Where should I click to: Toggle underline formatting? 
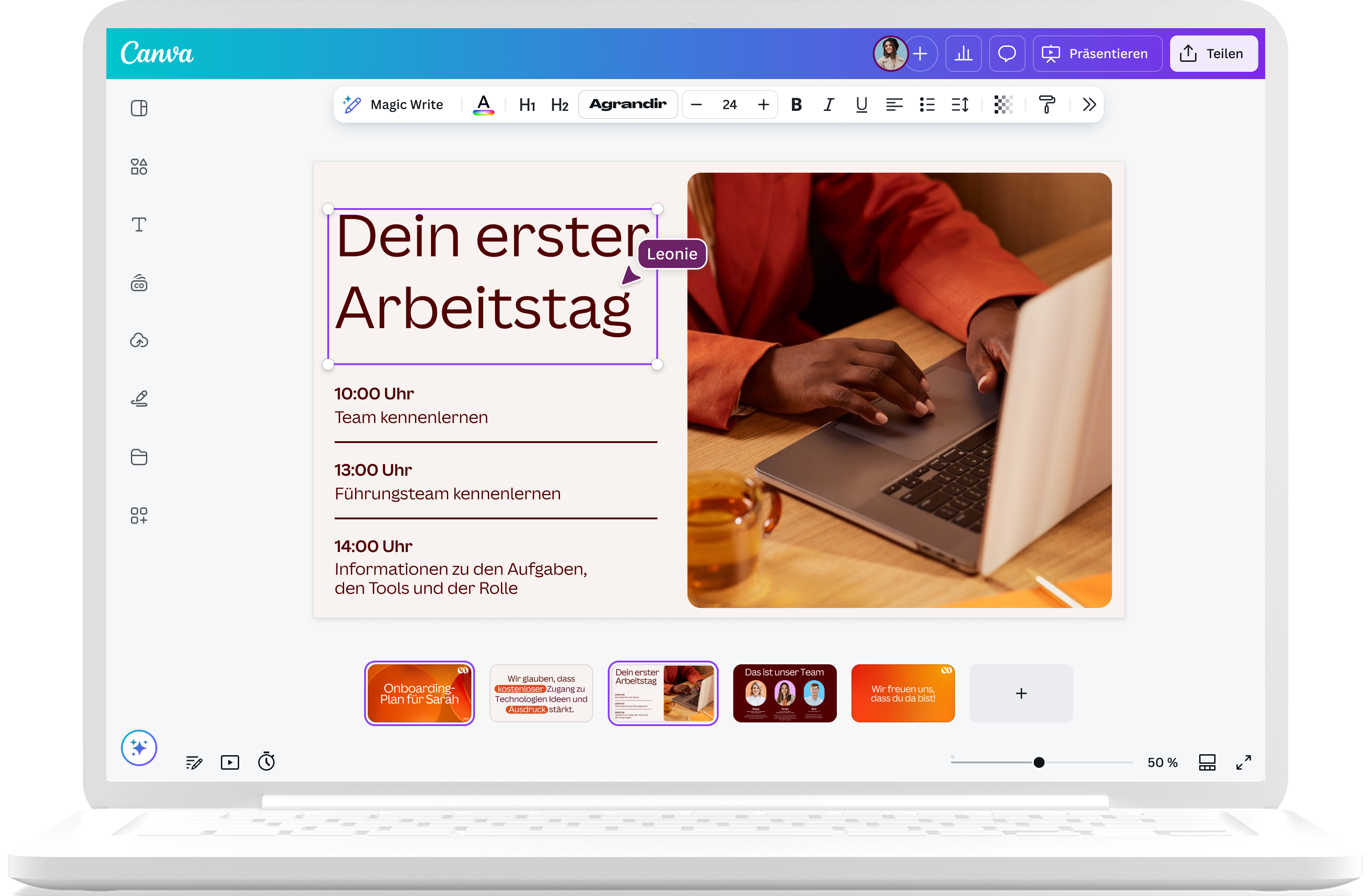861,104
